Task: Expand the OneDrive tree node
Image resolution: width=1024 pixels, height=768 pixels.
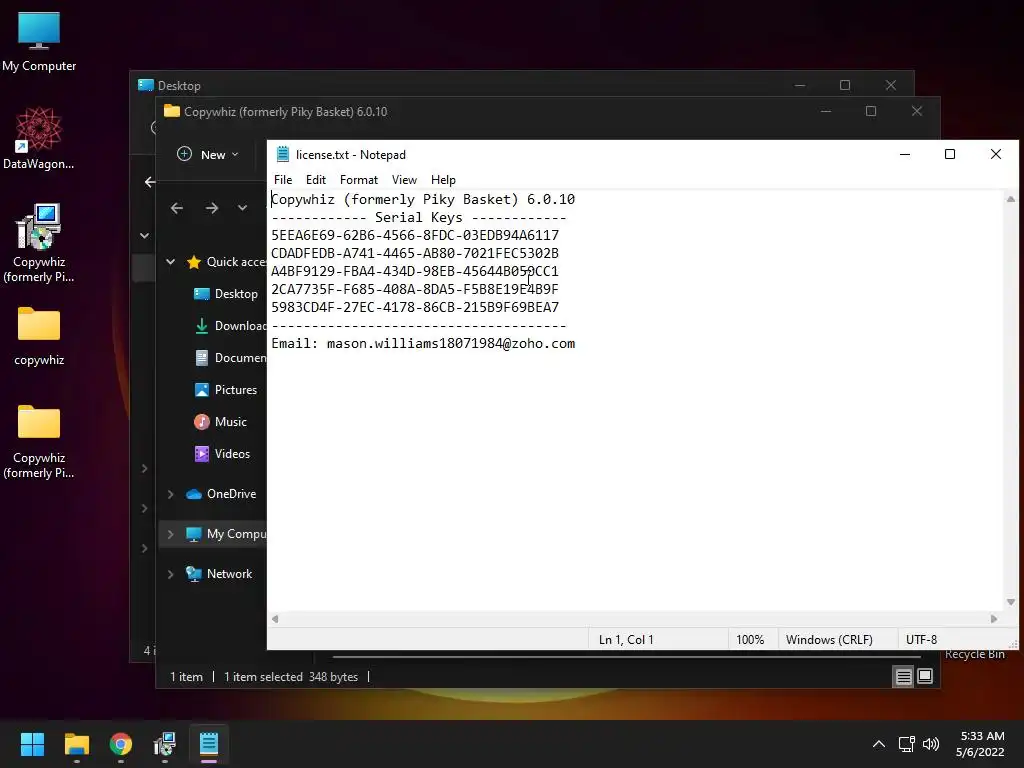Action: (170, 494)
